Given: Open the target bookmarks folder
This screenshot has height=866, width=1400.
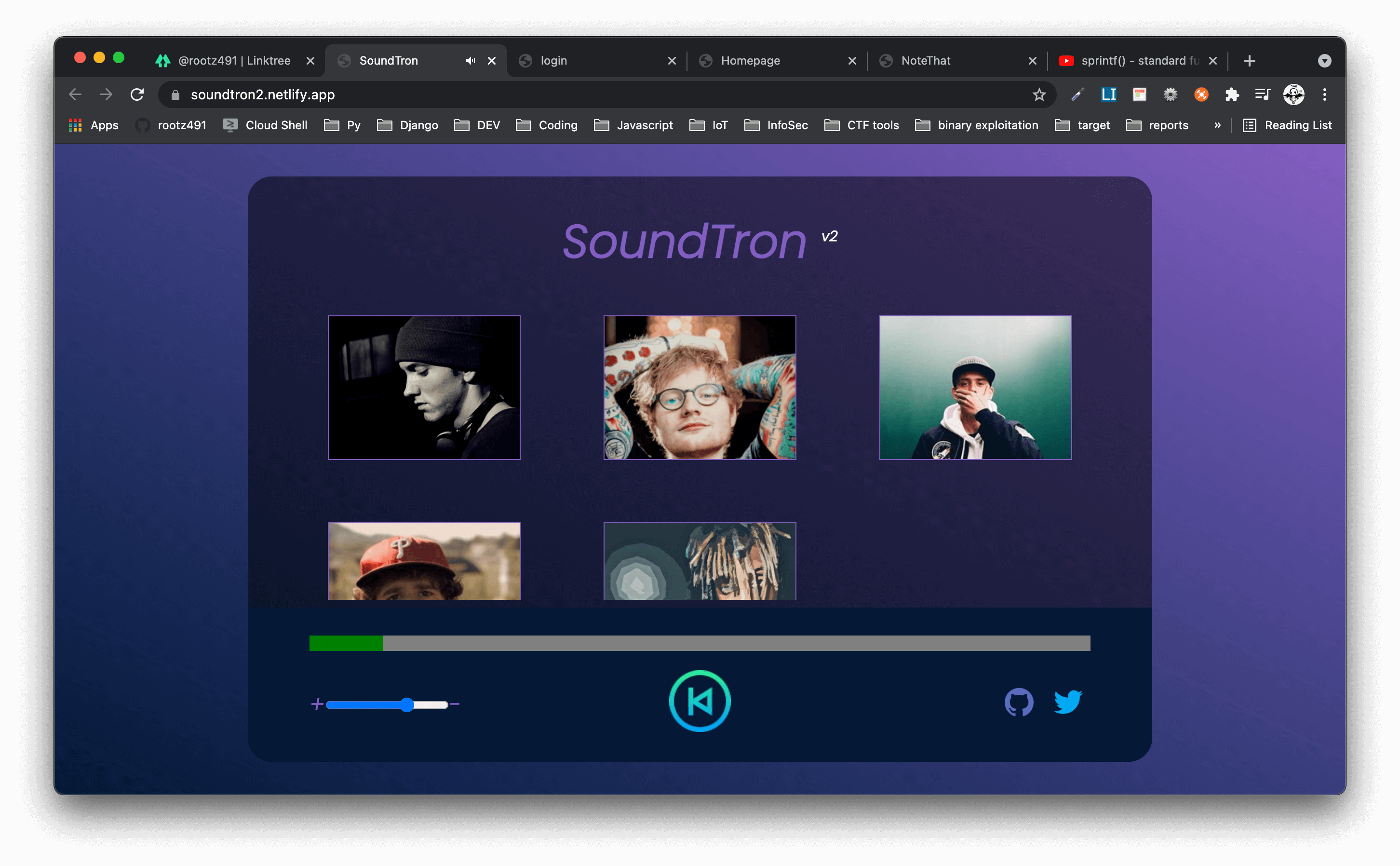Looking at the screenshot, I should pyautogui.click(x=1082, y=125).
